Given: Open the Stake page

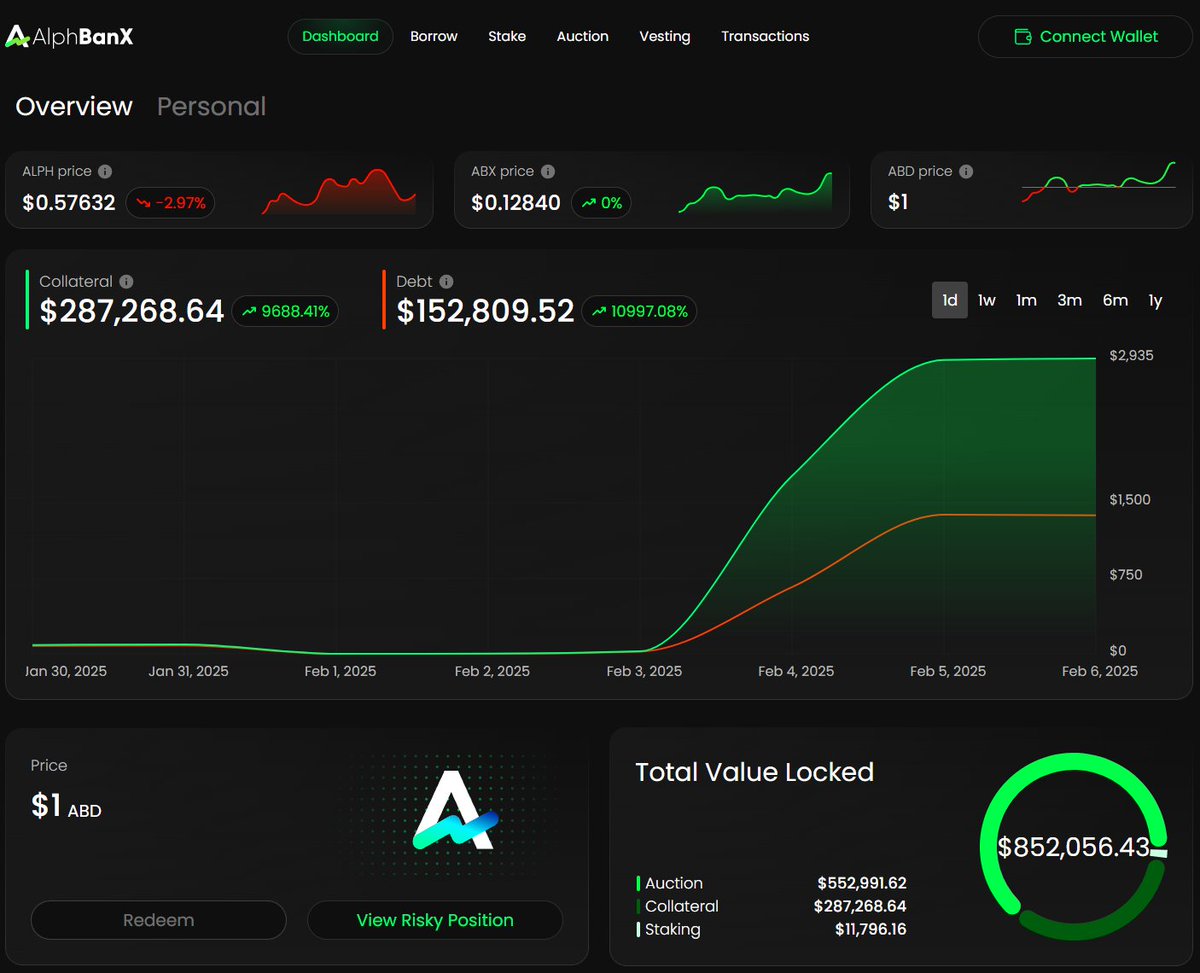Looking at the screenshot, I should [507, 36].
